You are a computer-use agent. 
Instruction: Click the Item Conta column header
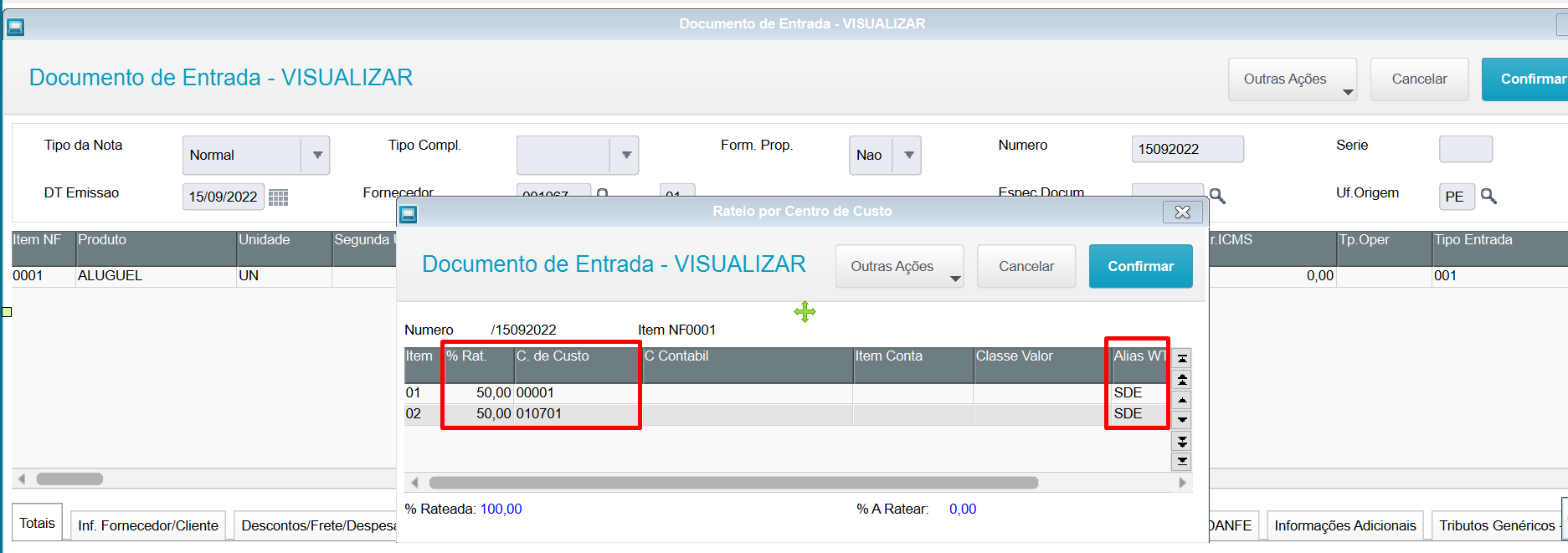coord(913,366)
